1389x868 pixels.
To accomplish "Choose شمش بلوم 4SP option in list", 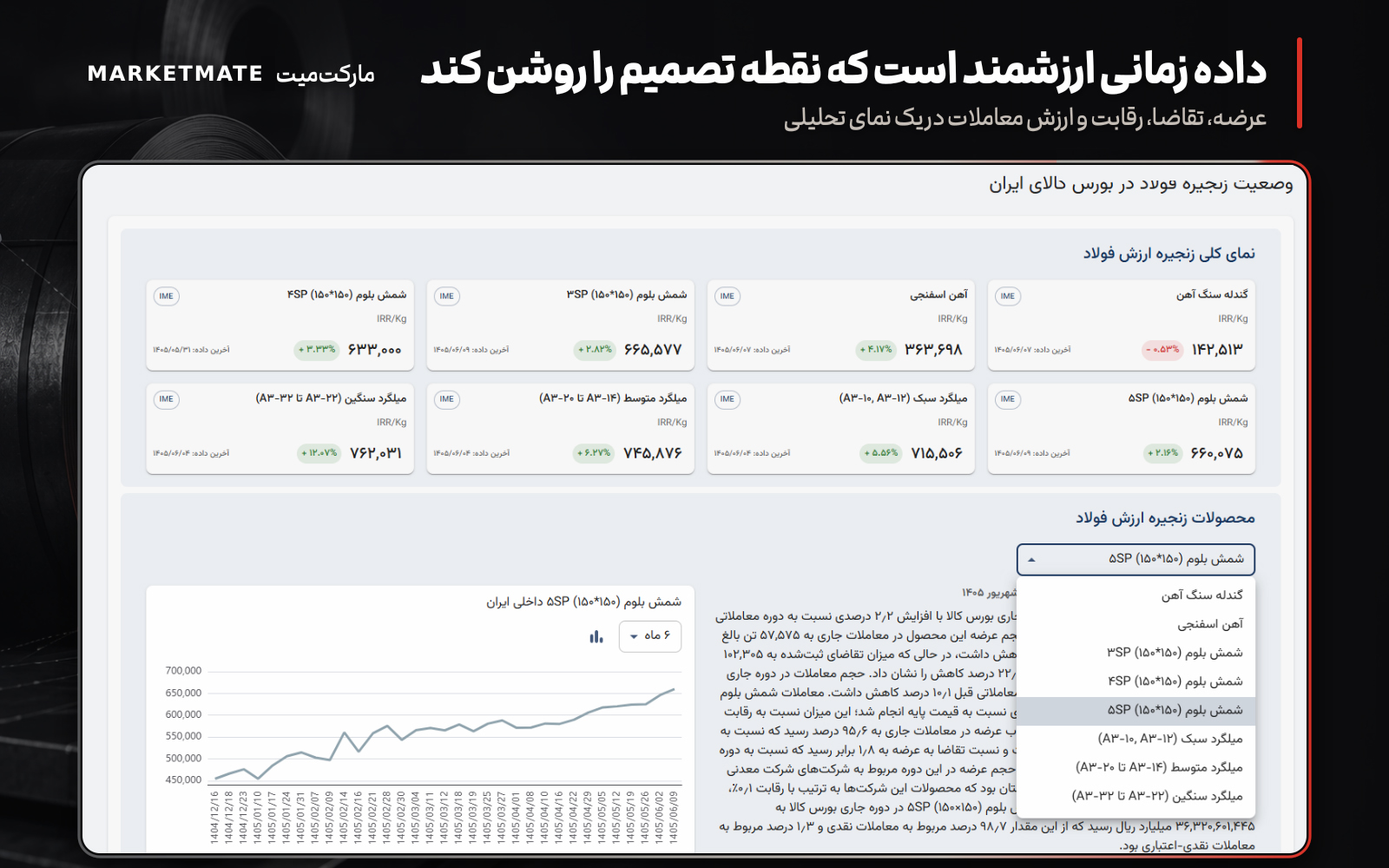I will (x=1136, y=681).
